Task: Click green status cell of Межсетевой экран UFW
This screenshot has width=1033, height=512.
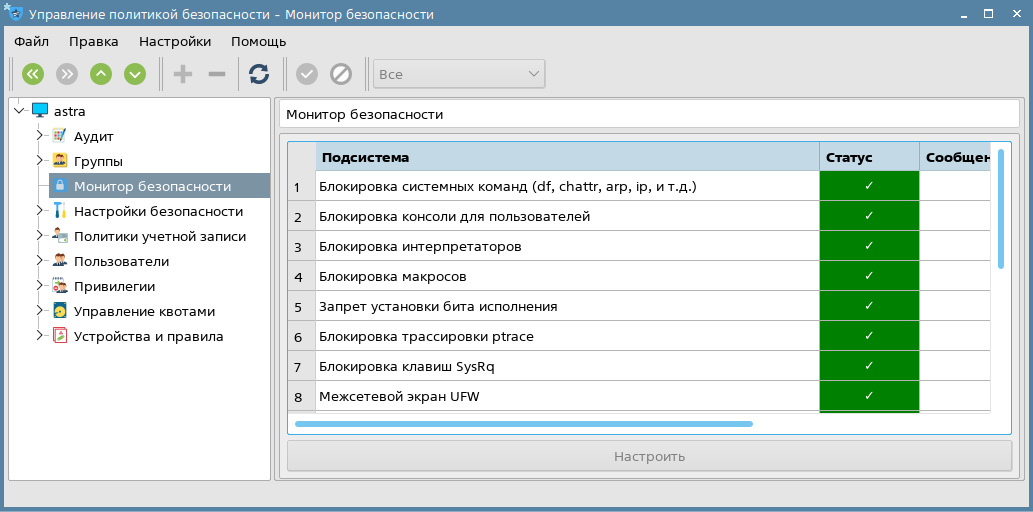Action: point(869,396)
